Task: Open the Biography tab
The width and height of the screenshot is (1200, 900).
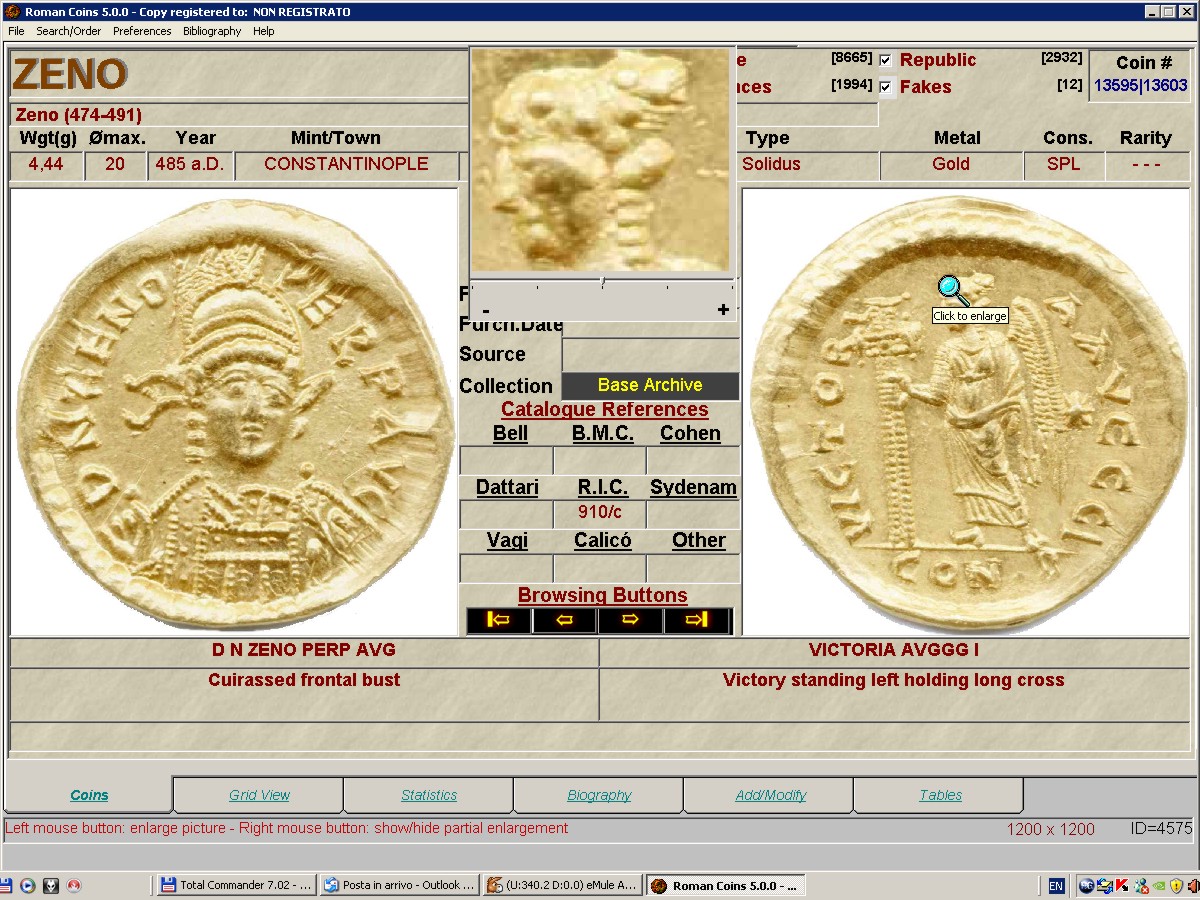Action: click(599, 795)
